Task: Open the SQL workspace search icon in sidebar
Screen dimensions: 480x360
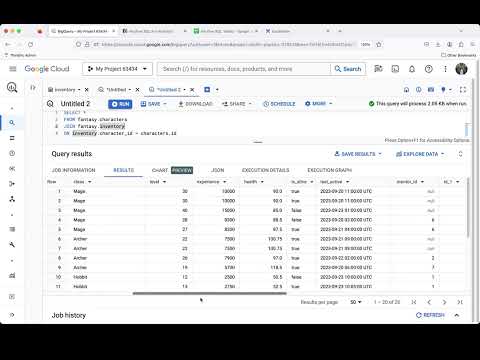Action: [12, 123]
